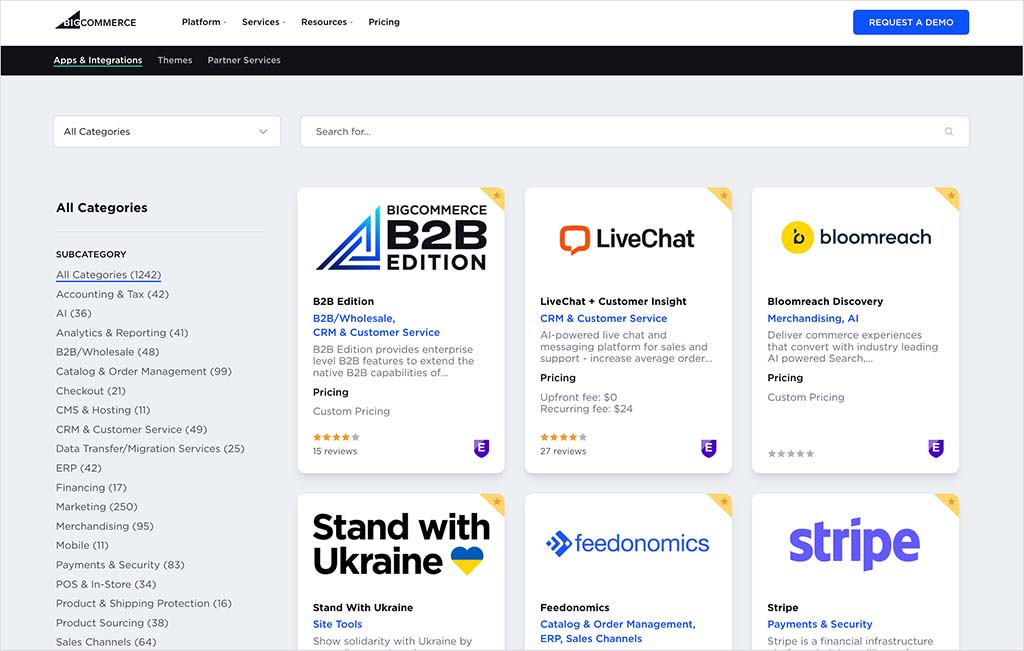Open the Stand with Ukraine image
The width and height of the screenshot is (1024, 651).
[x=401, y=544]
